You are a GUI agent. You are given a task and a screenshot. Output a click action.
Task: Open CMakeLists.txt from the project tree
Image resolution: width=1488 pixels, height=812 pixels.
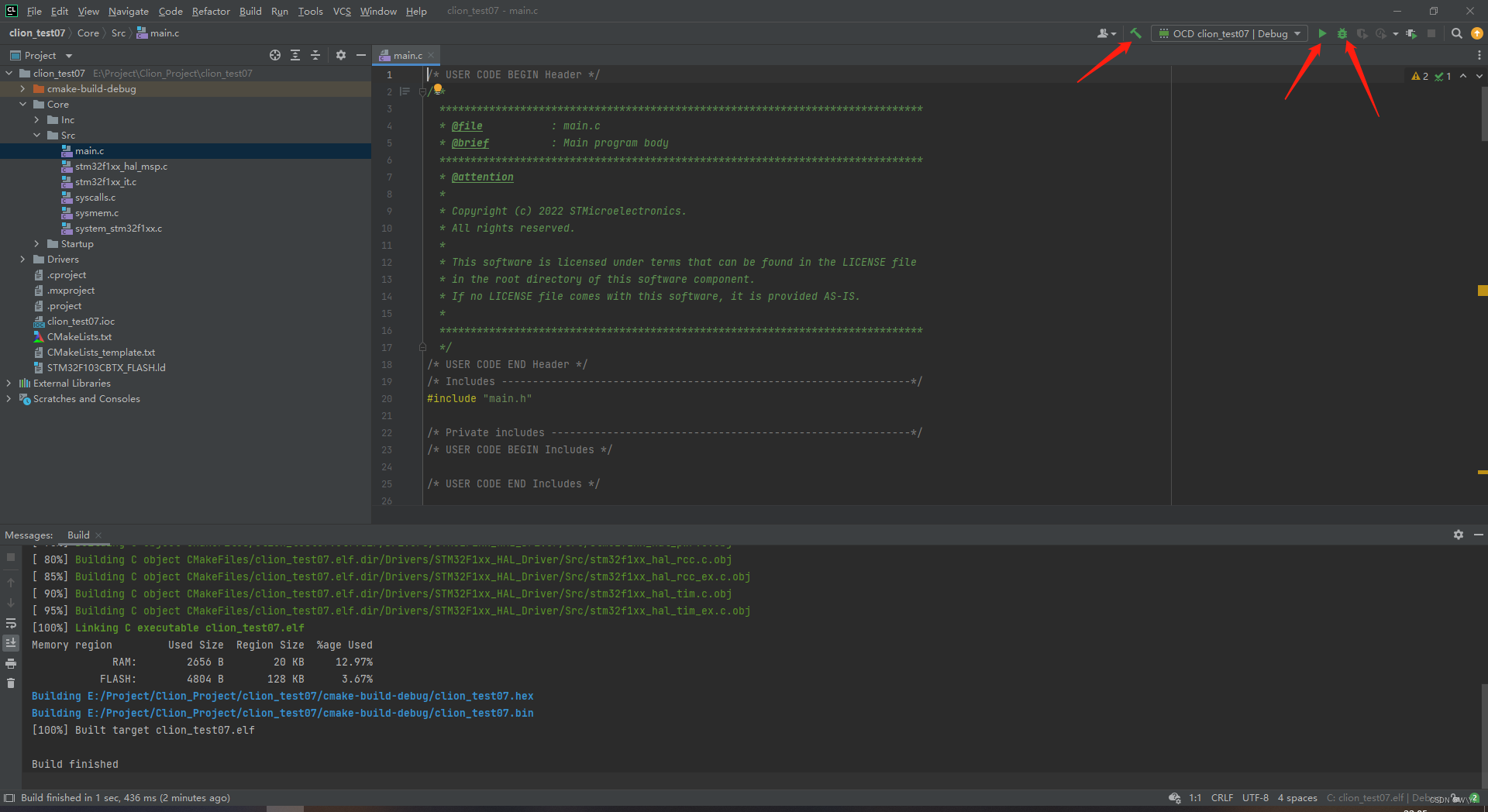point(79,336)
